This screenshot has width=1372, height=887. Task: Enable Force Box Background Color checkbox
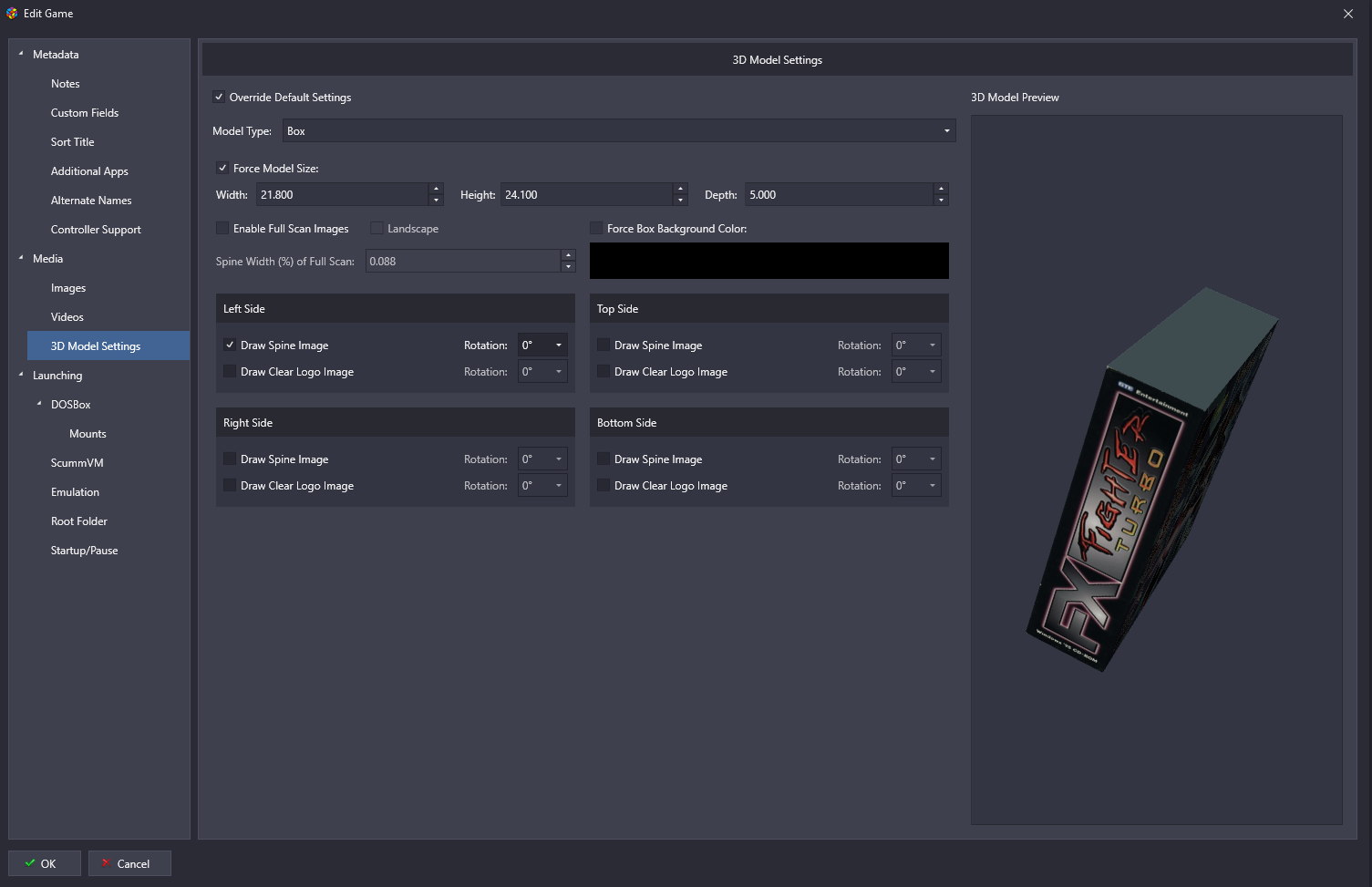(596, 228)
